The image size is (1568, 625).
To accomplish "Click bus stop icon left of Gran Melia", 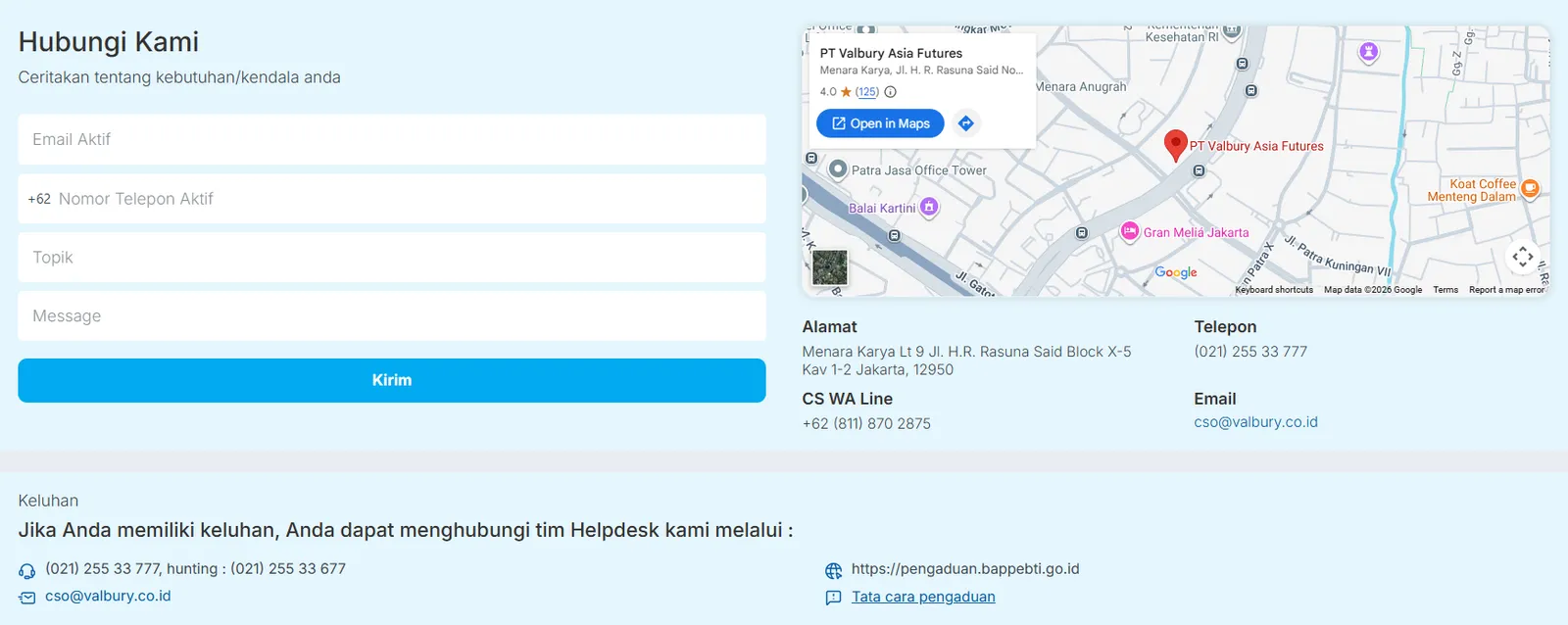I will (1082, 233).
